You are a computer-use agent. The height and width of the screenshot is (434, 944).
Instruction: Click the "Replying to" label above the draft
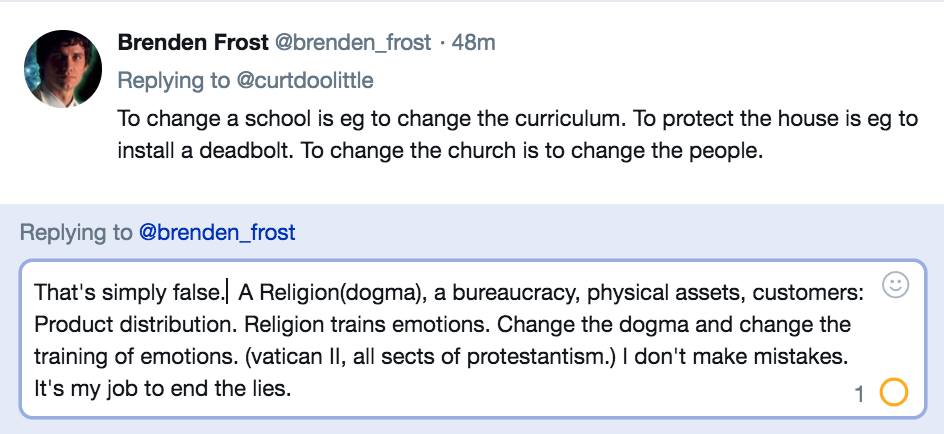[76, 233]
